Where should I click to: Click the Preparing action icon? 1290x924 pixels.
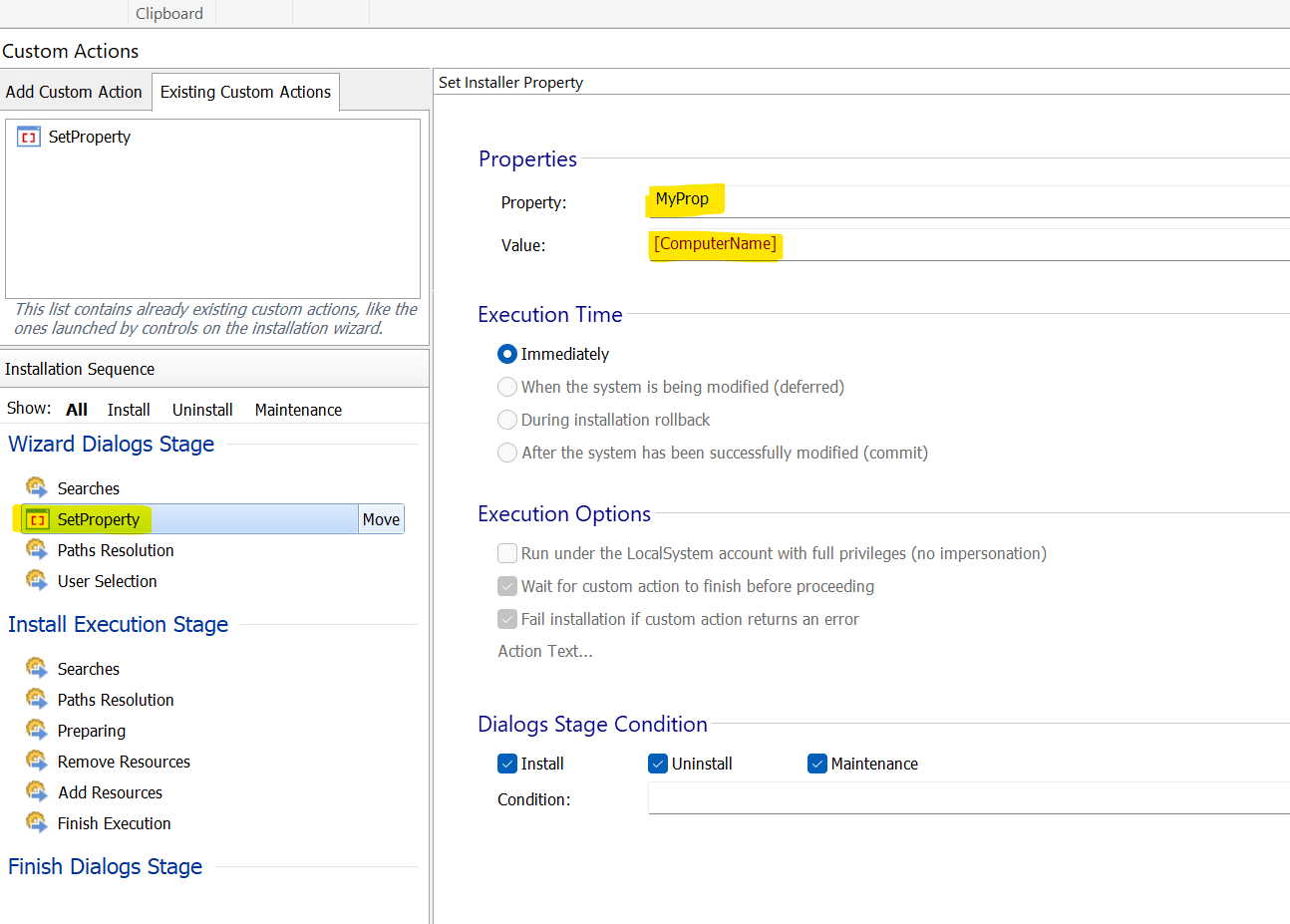37,730
